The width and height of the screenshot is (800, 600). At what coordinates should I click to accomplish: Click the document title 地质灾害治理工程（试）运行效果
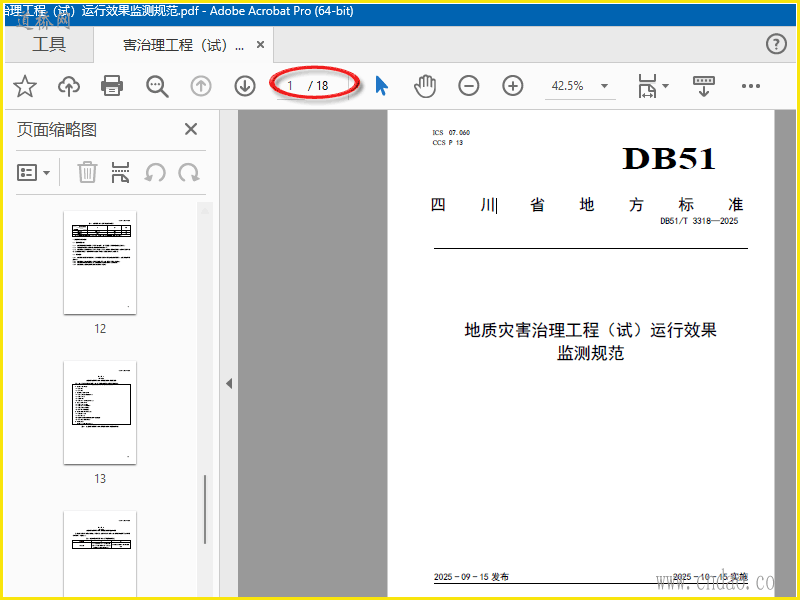[590, 330]
